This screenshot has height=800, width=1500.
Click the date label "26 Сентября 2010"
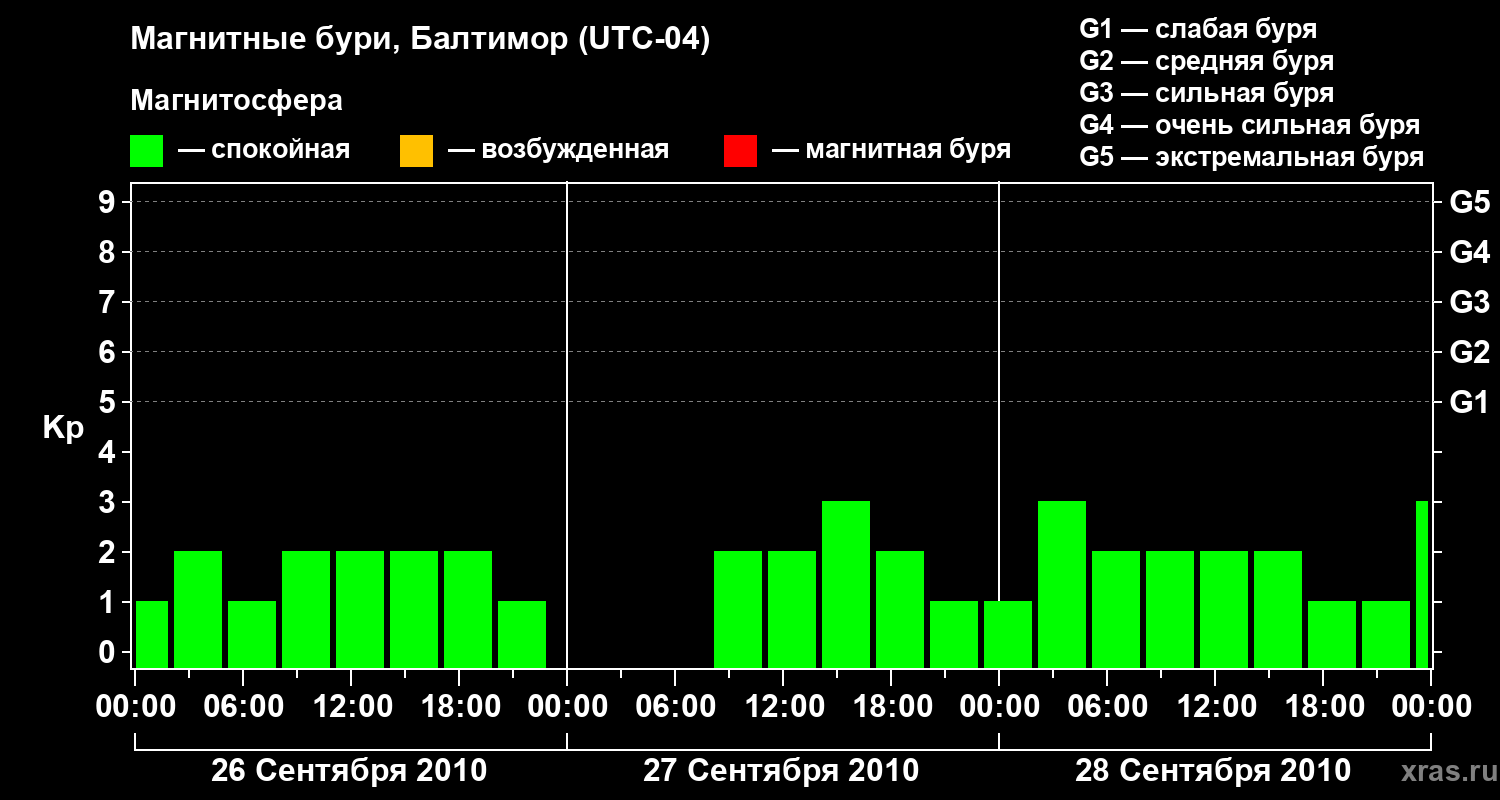[x=349, y=770]
